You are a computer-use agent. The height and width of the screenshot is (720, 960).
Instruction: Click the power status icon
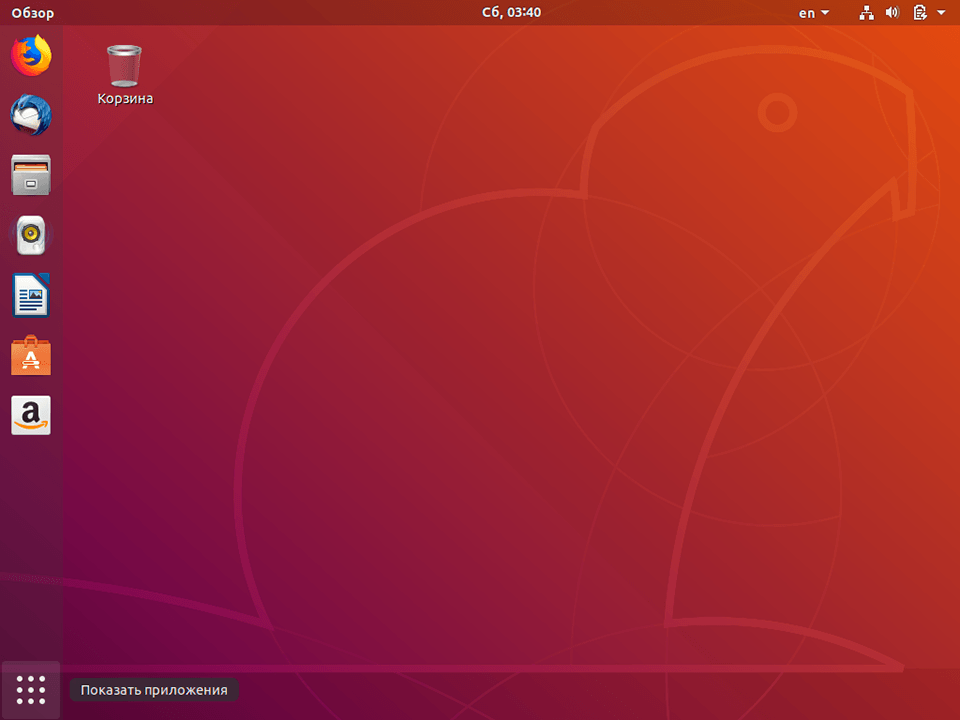click(x=918, y=13)
